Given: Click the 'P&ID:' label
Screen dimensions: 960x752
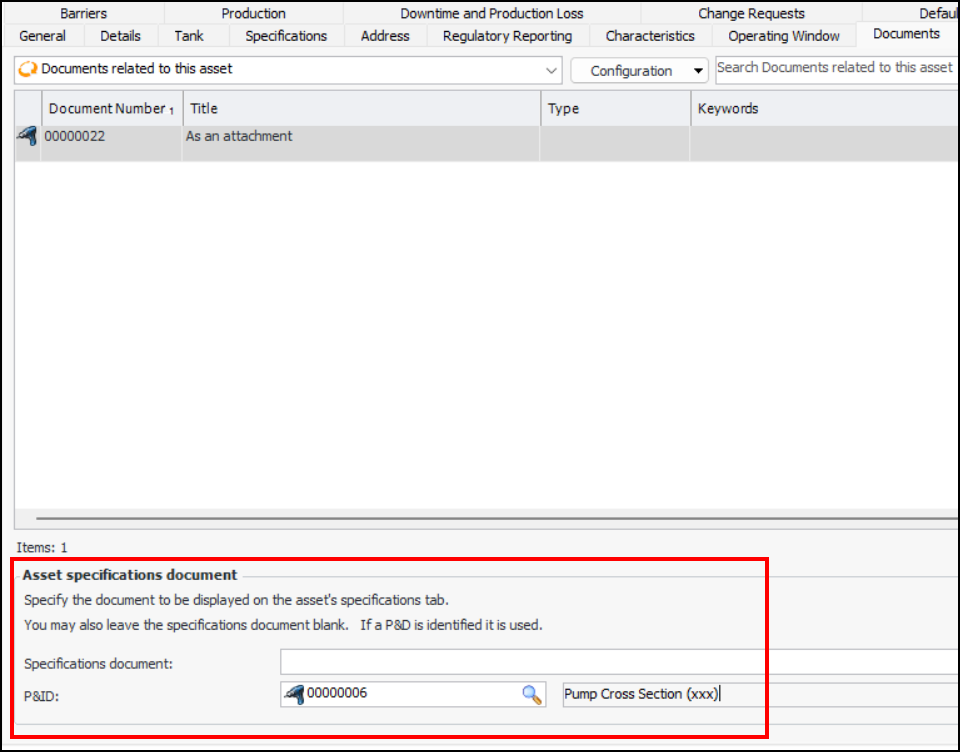Looking at the screenshot, I should [x=42, y=696].
